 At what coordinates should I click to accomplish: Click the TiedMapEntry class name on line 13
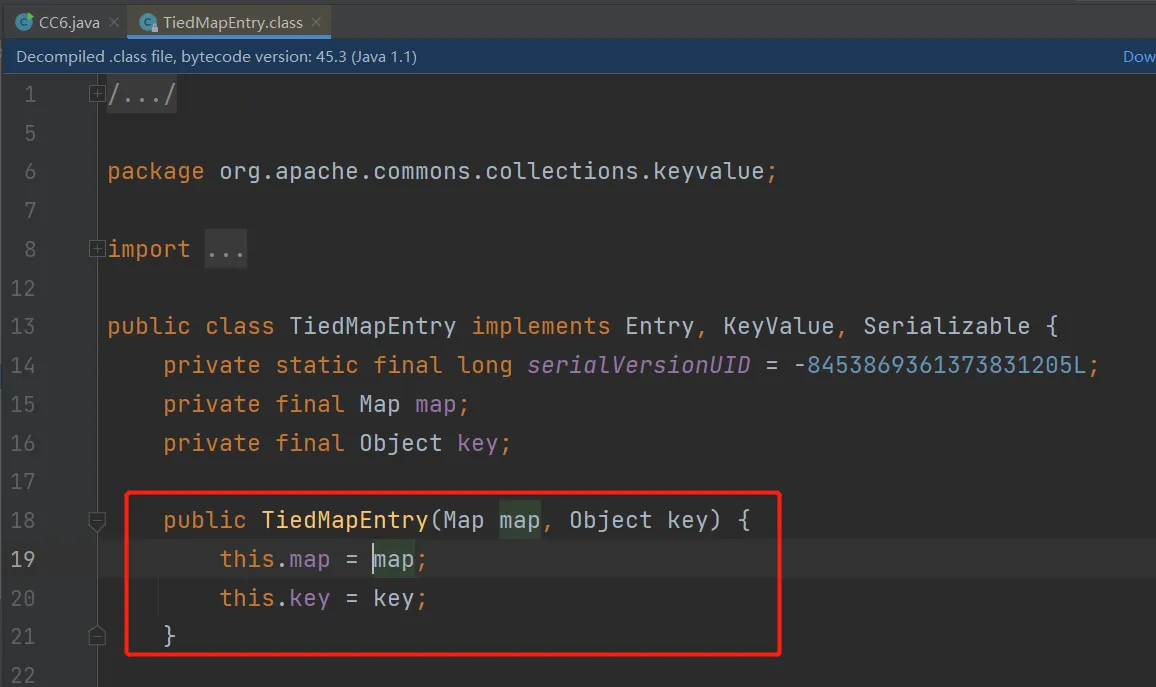coord(372,326)
